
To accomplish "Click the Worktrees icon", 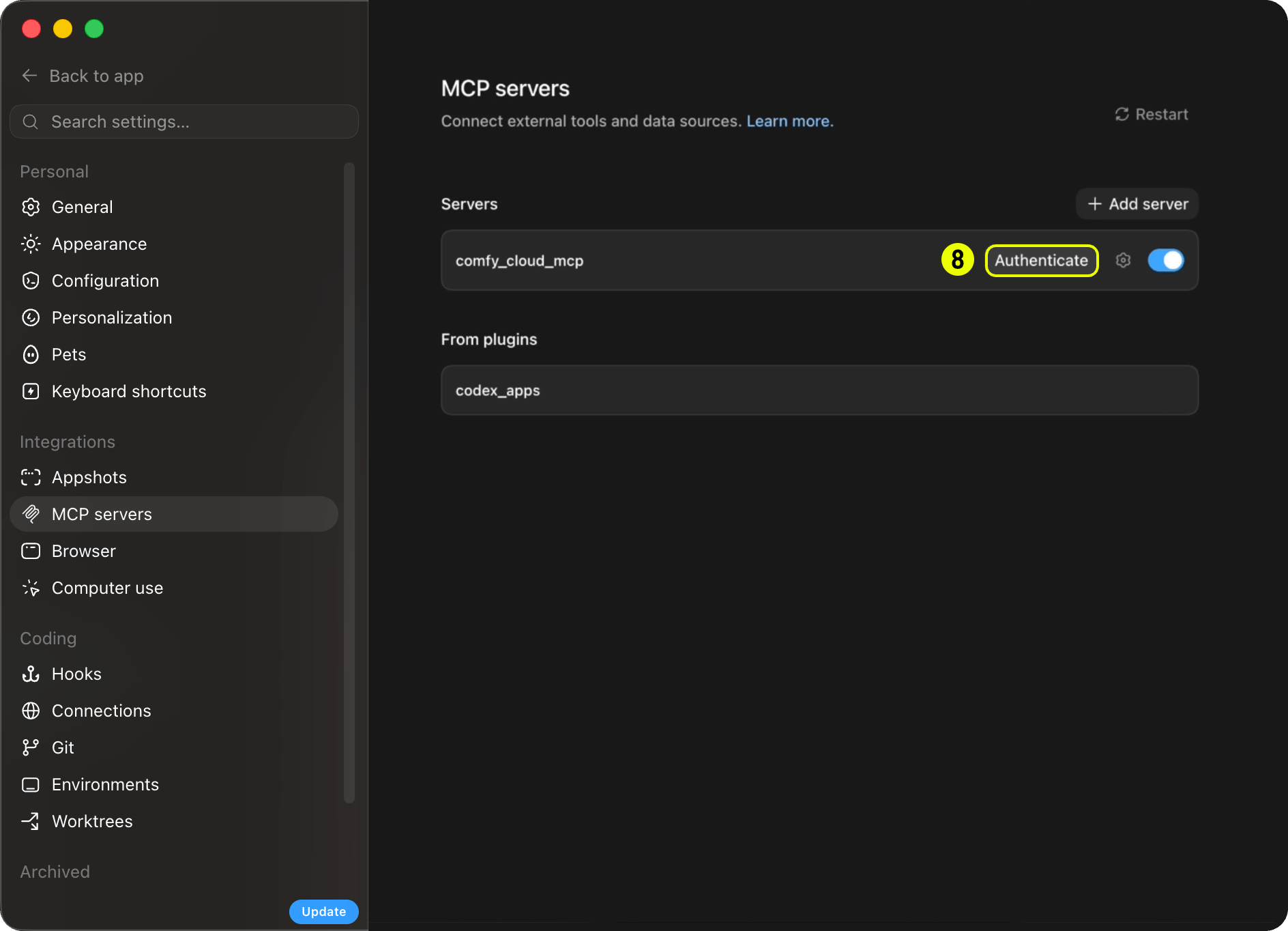I will [31, 821].
